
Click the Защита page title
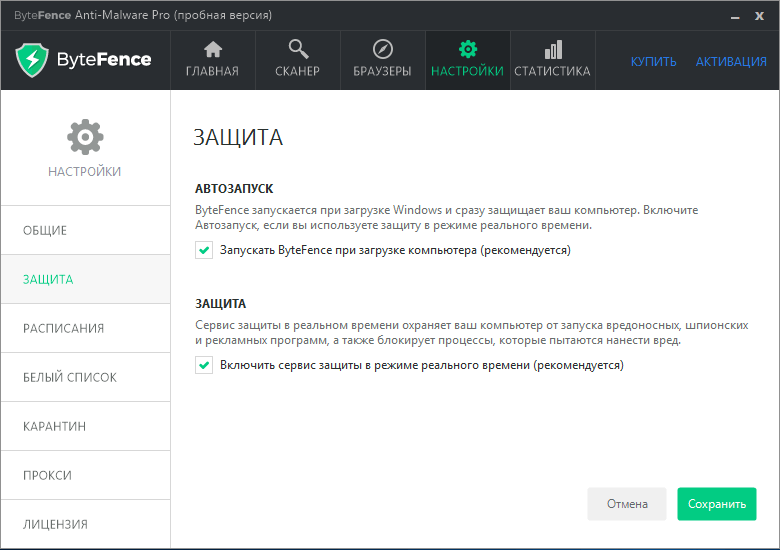point(238,137)
